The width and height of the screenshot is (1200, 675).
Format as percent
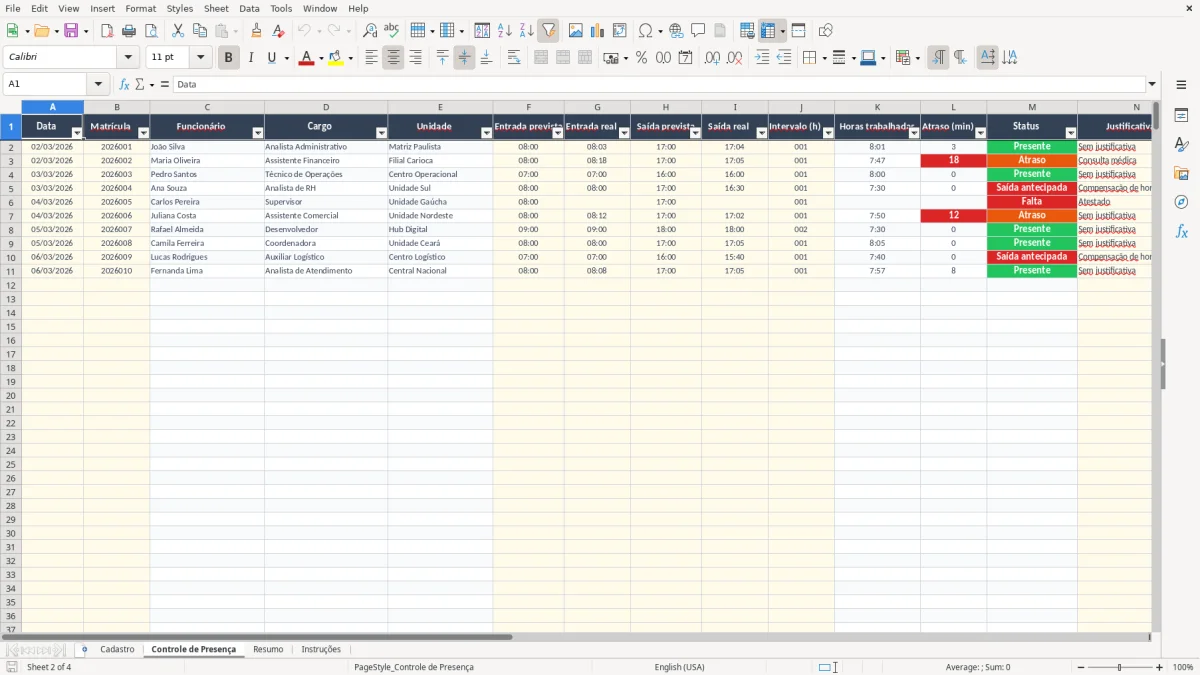tap(641, 58)
